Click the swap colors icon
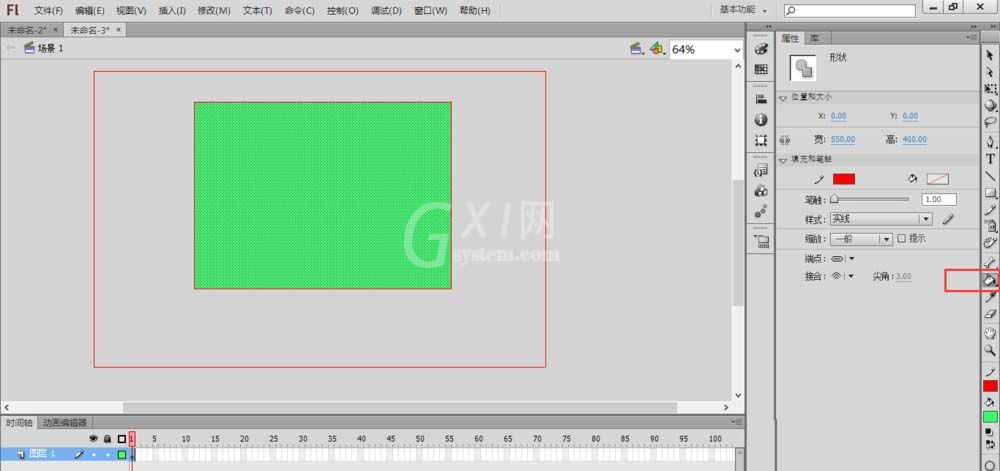Image resolution: width=1000 pixels, height=471 pixels. pos(989,443)
